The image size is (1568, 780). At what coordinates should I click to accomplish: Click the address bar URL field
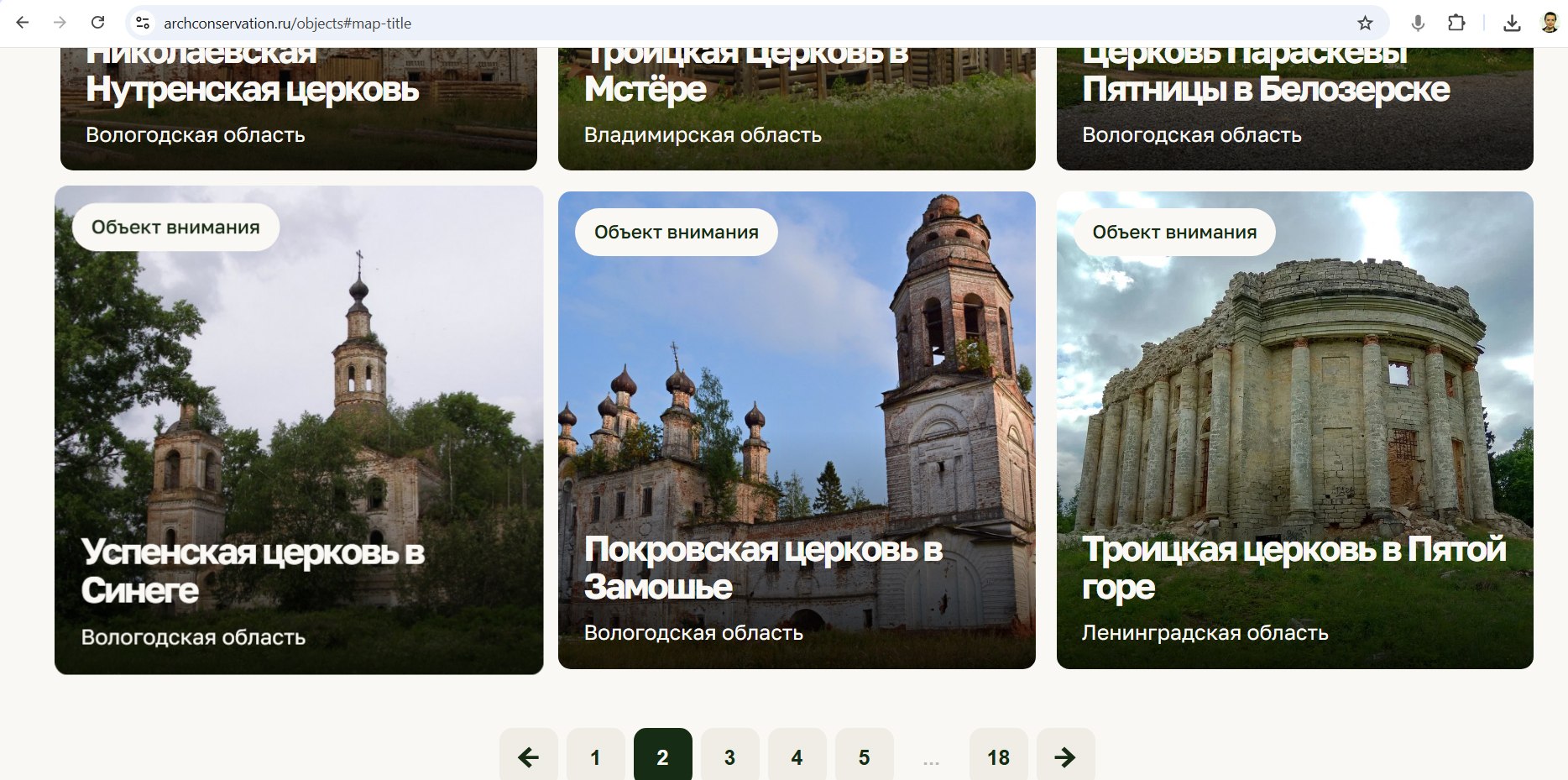[672, 23]
